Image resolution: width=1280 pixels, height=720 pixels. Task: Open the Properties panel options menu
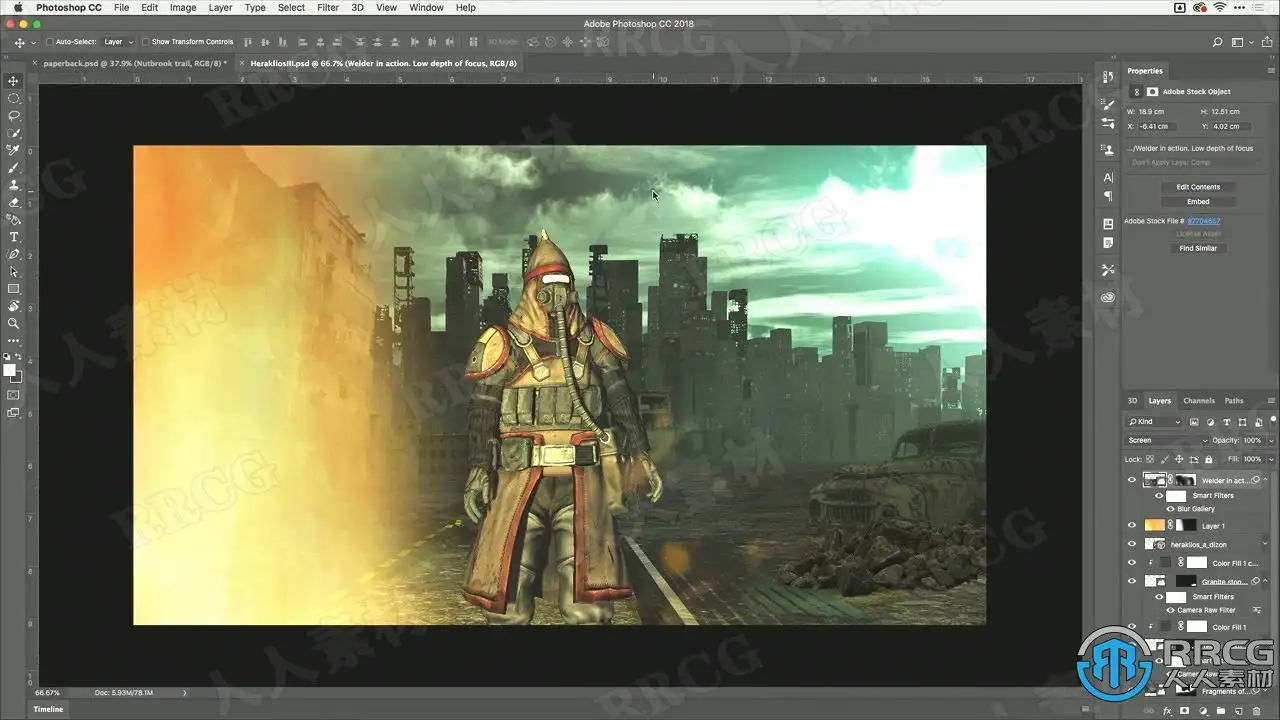pyautogui.click(x=1271, y=71)
